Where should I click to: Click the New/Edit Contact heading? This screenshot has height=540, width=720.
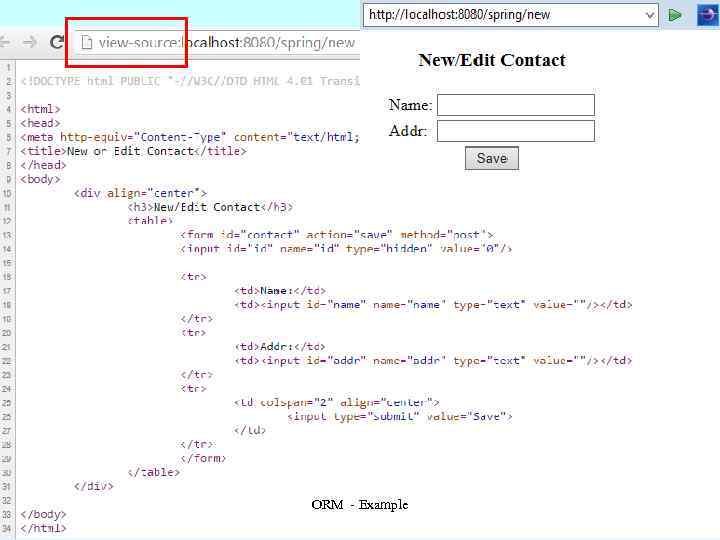tap(492, 60)
